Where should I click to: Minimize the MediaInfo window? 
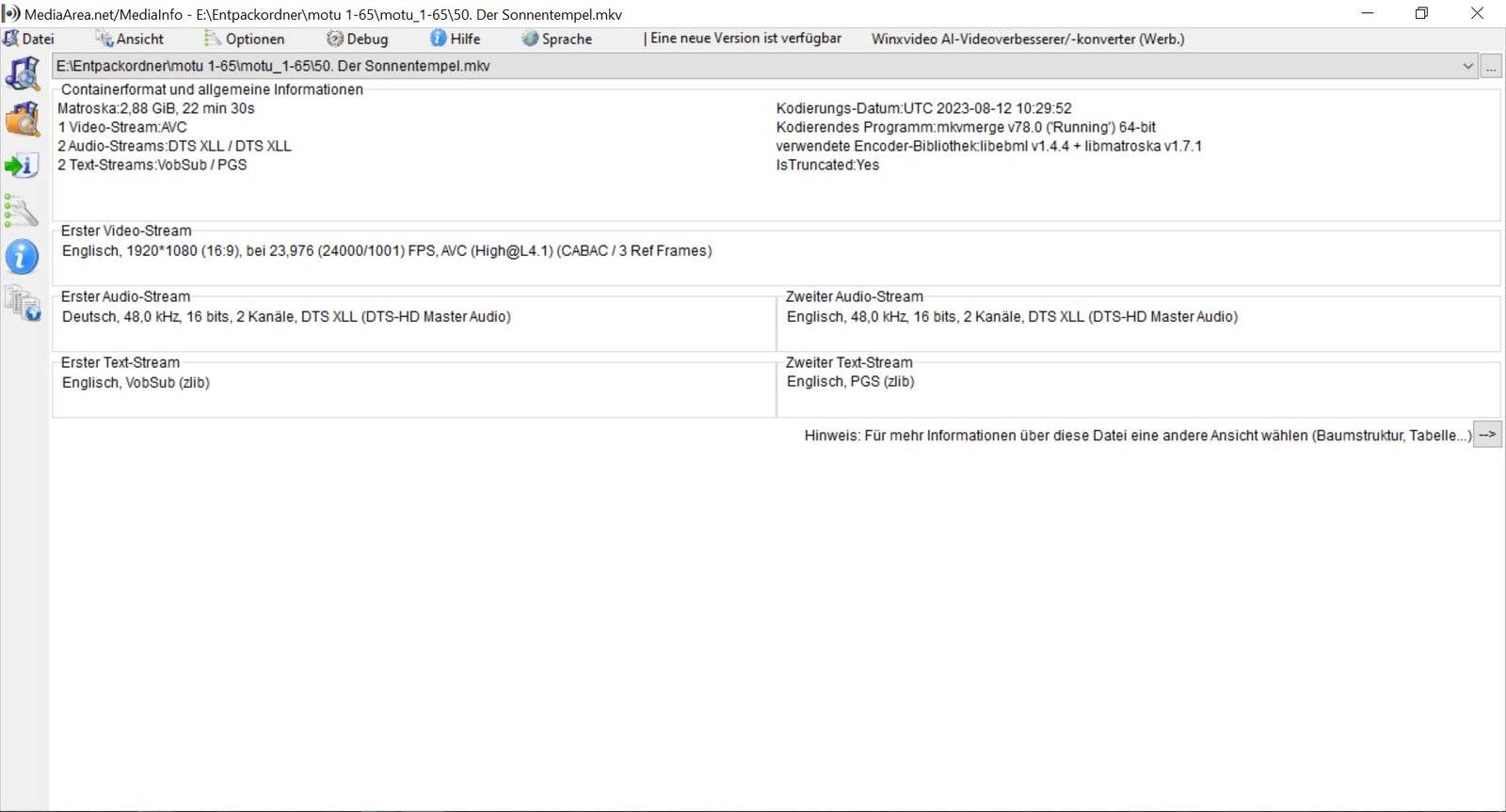click(1368, 13)
